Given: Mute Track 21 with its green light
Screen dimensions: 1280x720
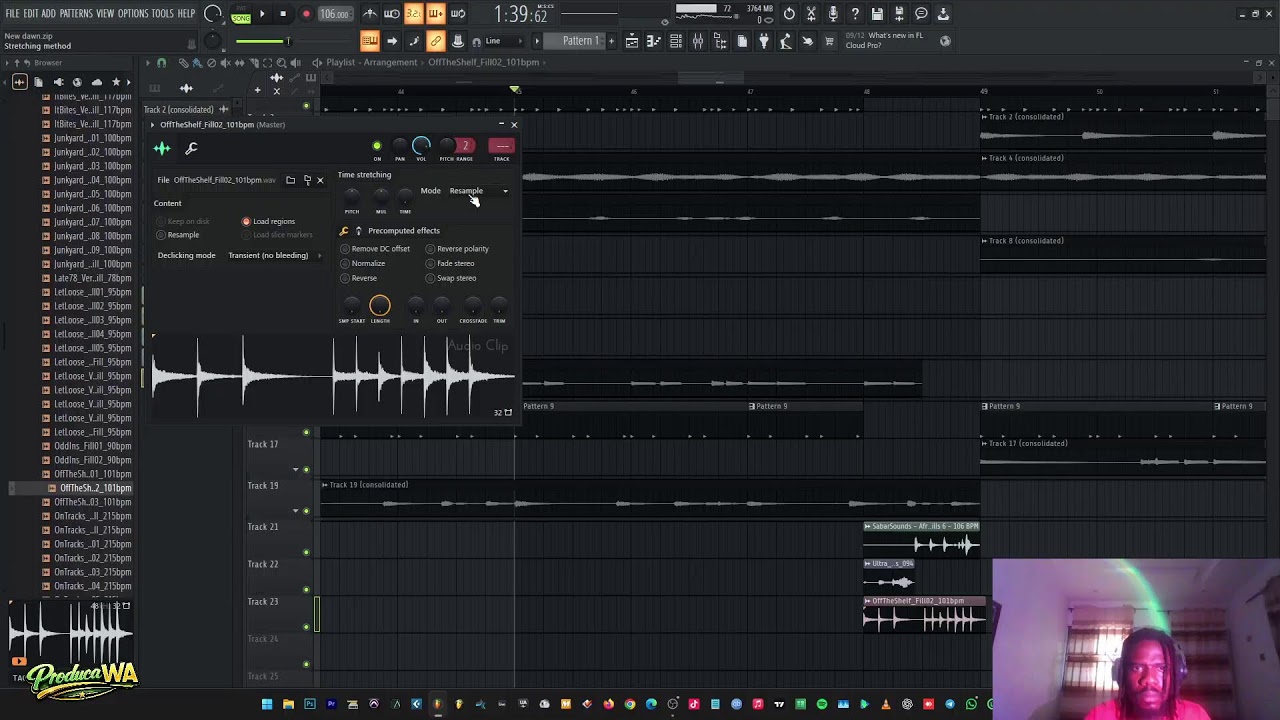Looking at the screenshot, I should tap(306, 552).
